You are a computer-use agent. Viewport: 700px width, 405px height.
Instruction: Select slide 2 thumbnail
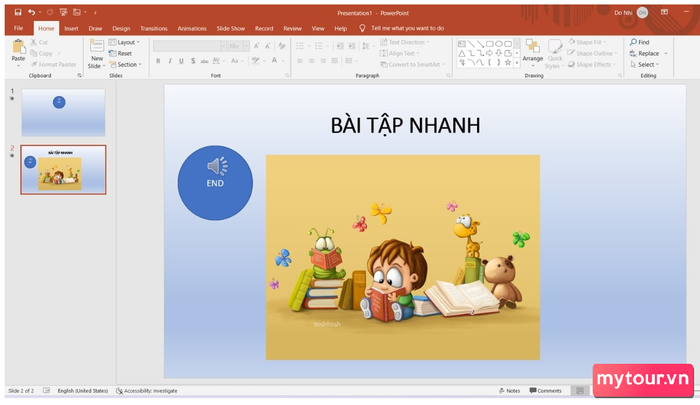tap(63, 170)
